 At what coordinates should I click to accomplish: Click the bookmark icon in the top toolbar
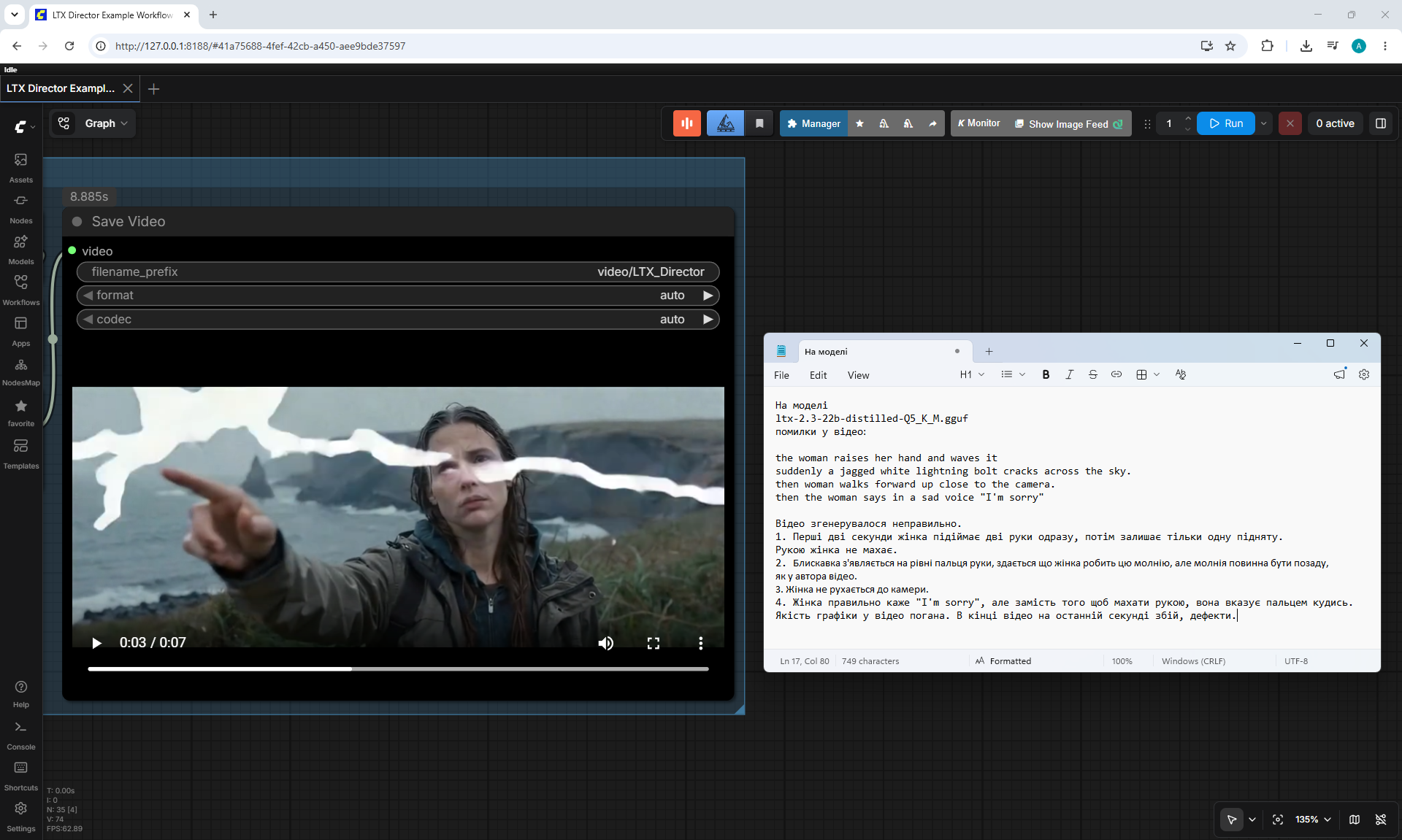pos(759,123)
